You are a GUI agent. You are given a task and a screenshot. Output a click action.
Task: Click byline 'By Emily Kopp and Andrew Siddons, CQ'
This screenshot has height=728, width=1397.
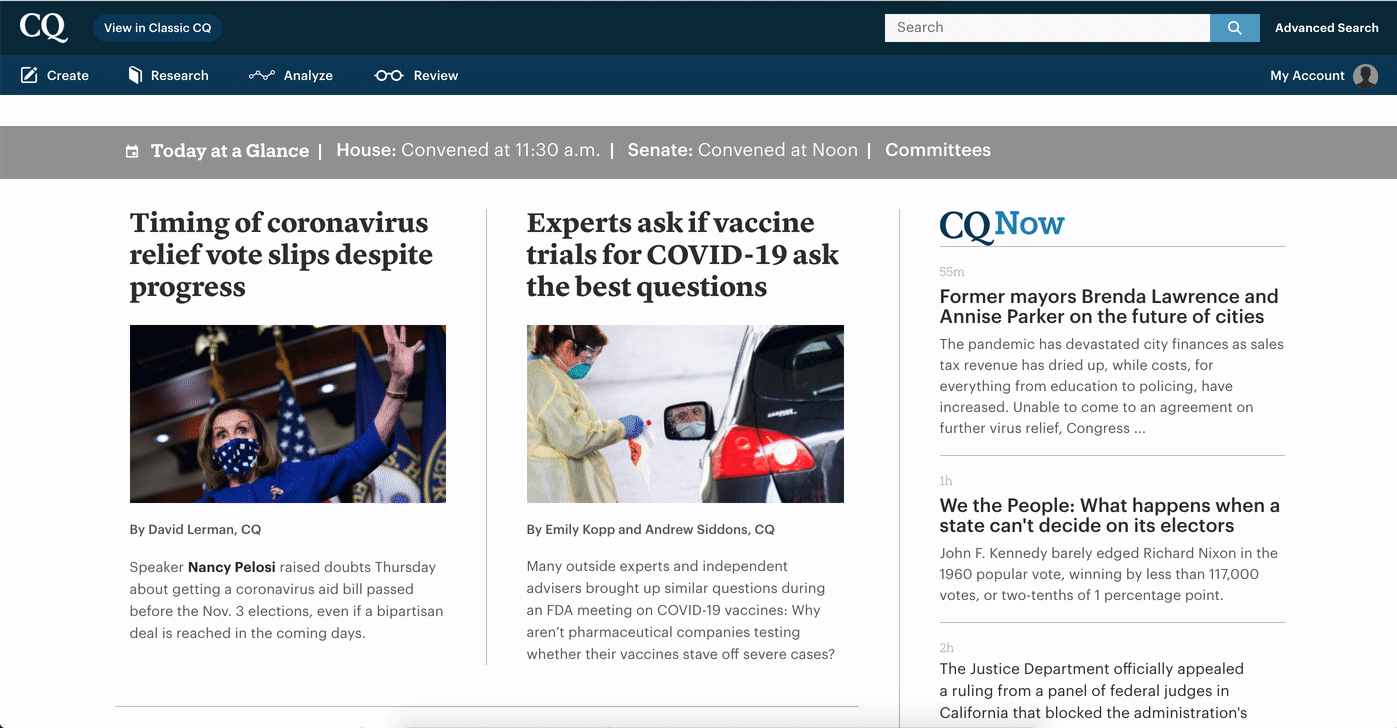pos(650,529)
